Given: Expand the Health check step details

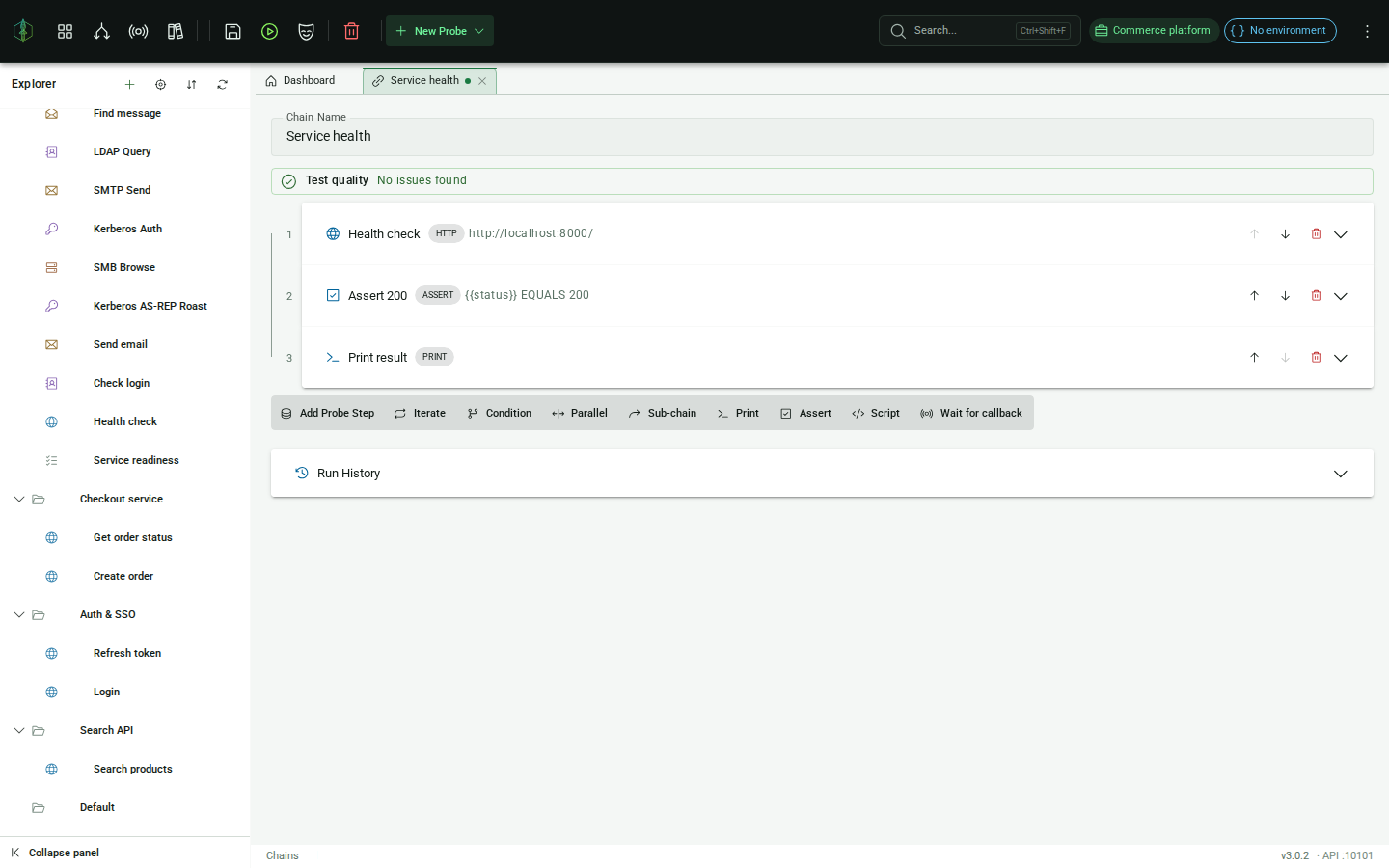Looking at the screenshot, I should click(x=1341, y=234).
